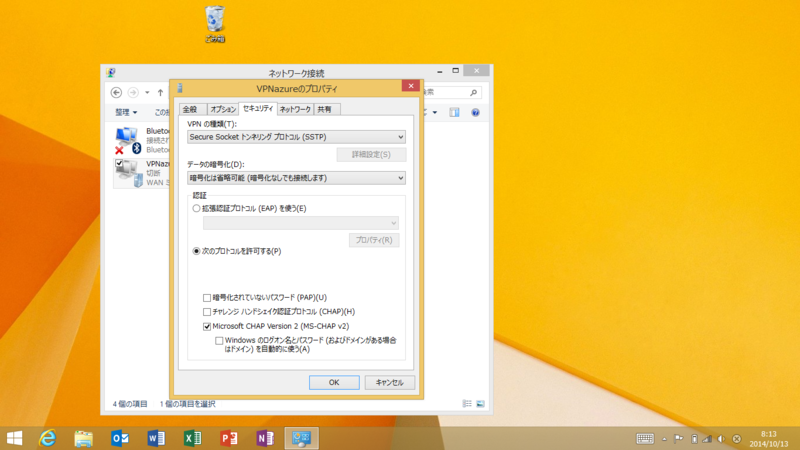The image size is (800, 450).
Task: Open OneNote from taskbar
Action: [x=265, y=438]
